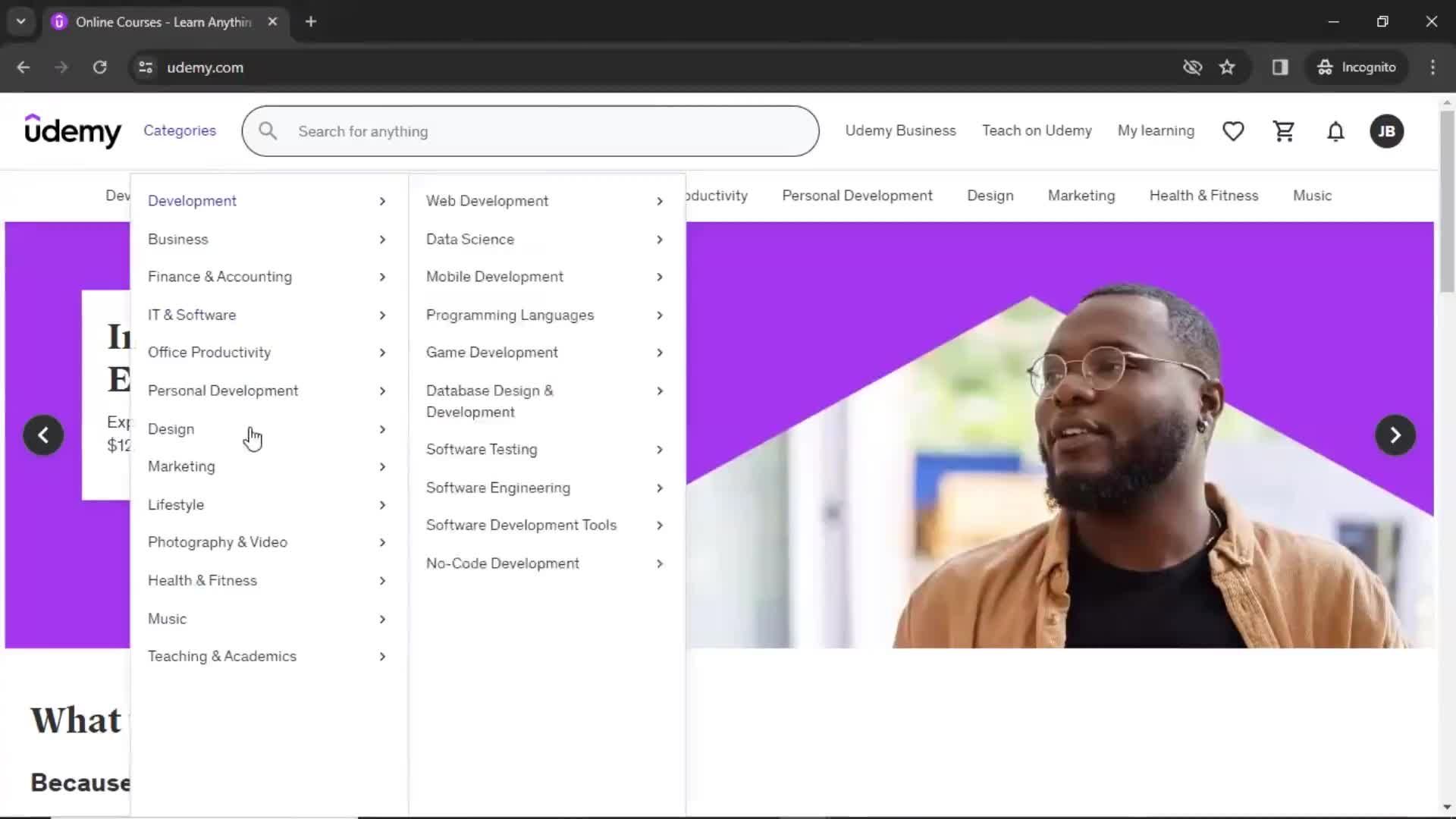Click next carousel arrow button

click(1395, 435)
